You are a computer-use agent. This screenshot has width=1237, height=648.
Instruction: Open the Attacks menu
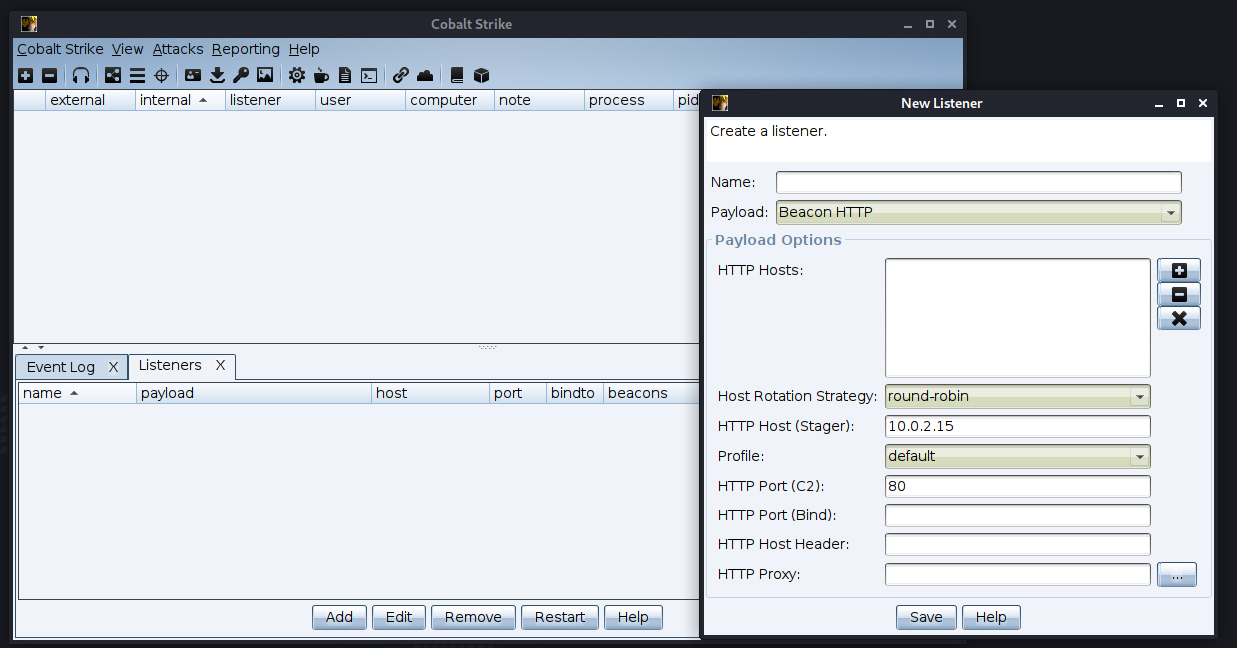(178, 49)
